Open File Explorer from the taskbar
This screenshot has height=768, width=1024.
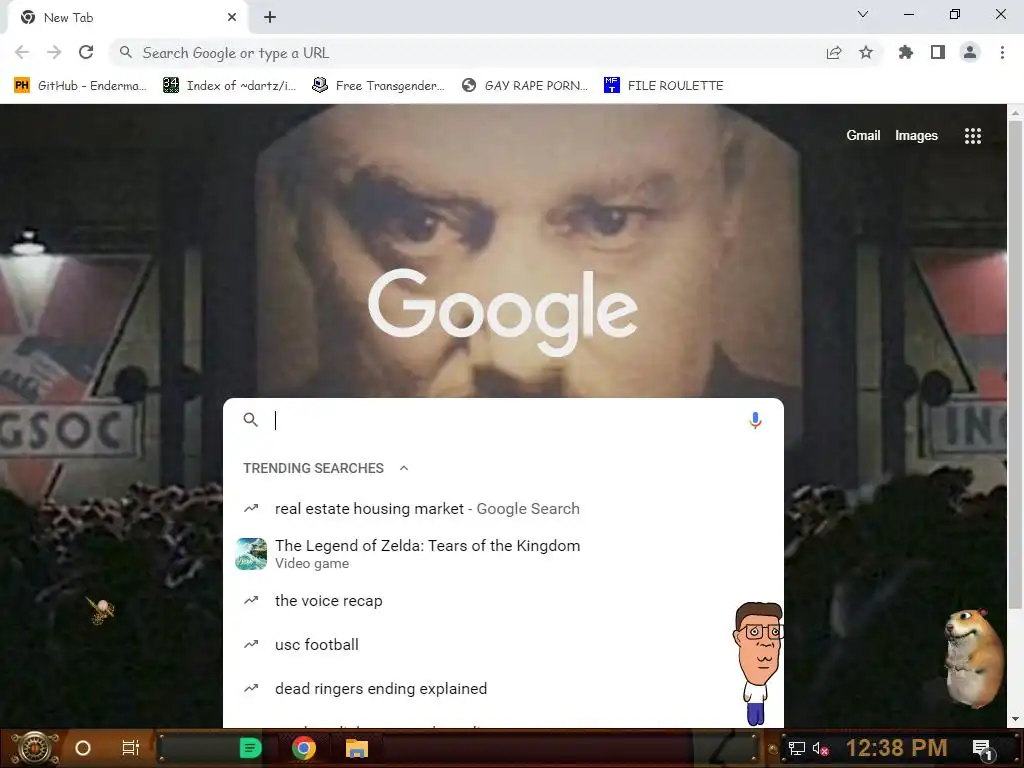tap(357, 748)
